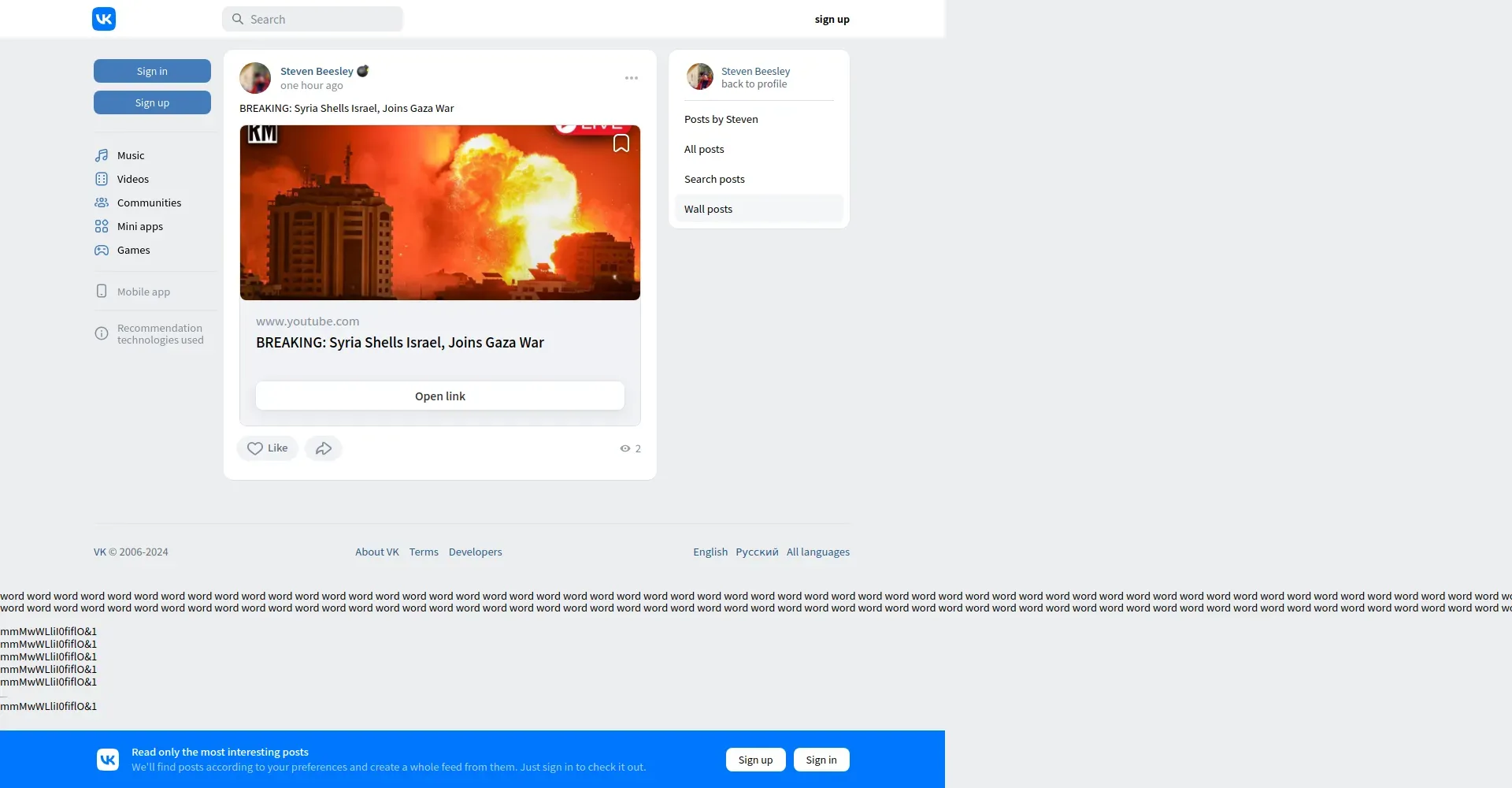Click the bookmark icon on video preview
Viewport: 1512px width, 788px height.
tap(621, 143)
